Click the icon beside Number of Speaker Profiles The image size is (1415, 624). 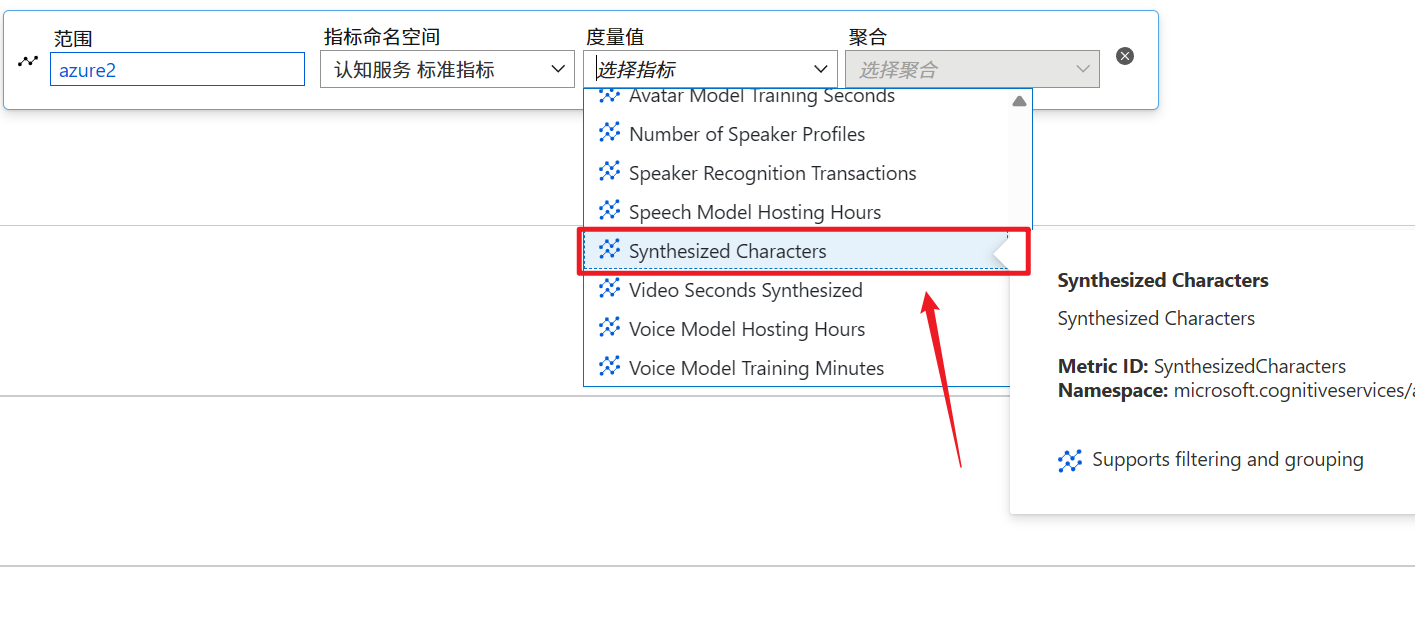(609, 133)
